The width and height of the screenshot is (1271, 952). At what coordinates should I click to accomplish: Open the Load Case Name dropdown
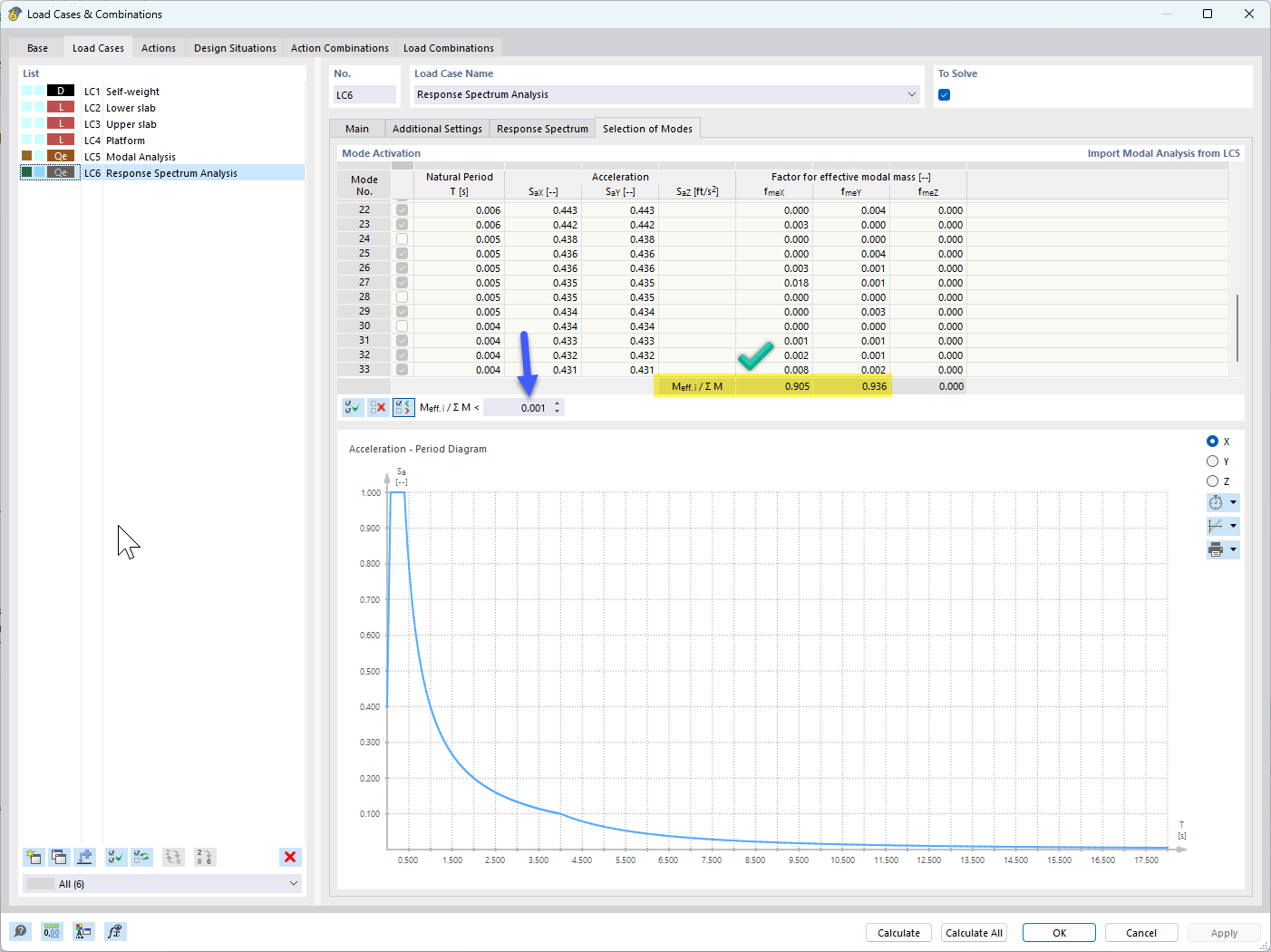[911, 94]
